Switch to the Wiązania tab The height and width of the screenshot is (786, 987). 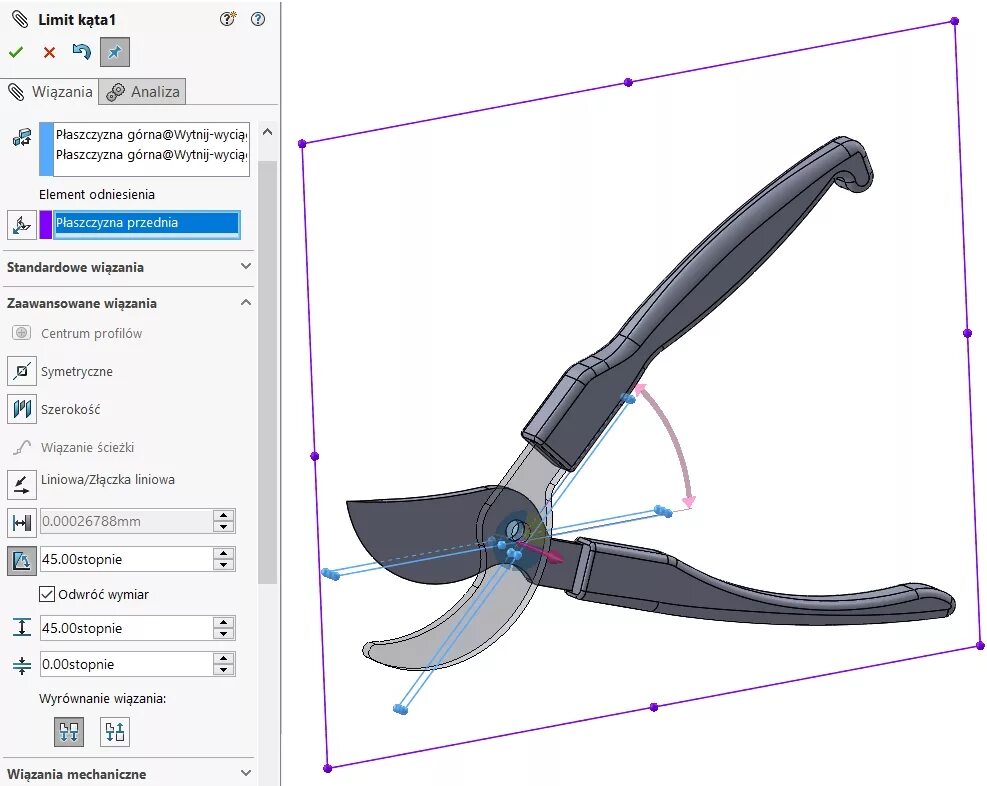[49, 92]
